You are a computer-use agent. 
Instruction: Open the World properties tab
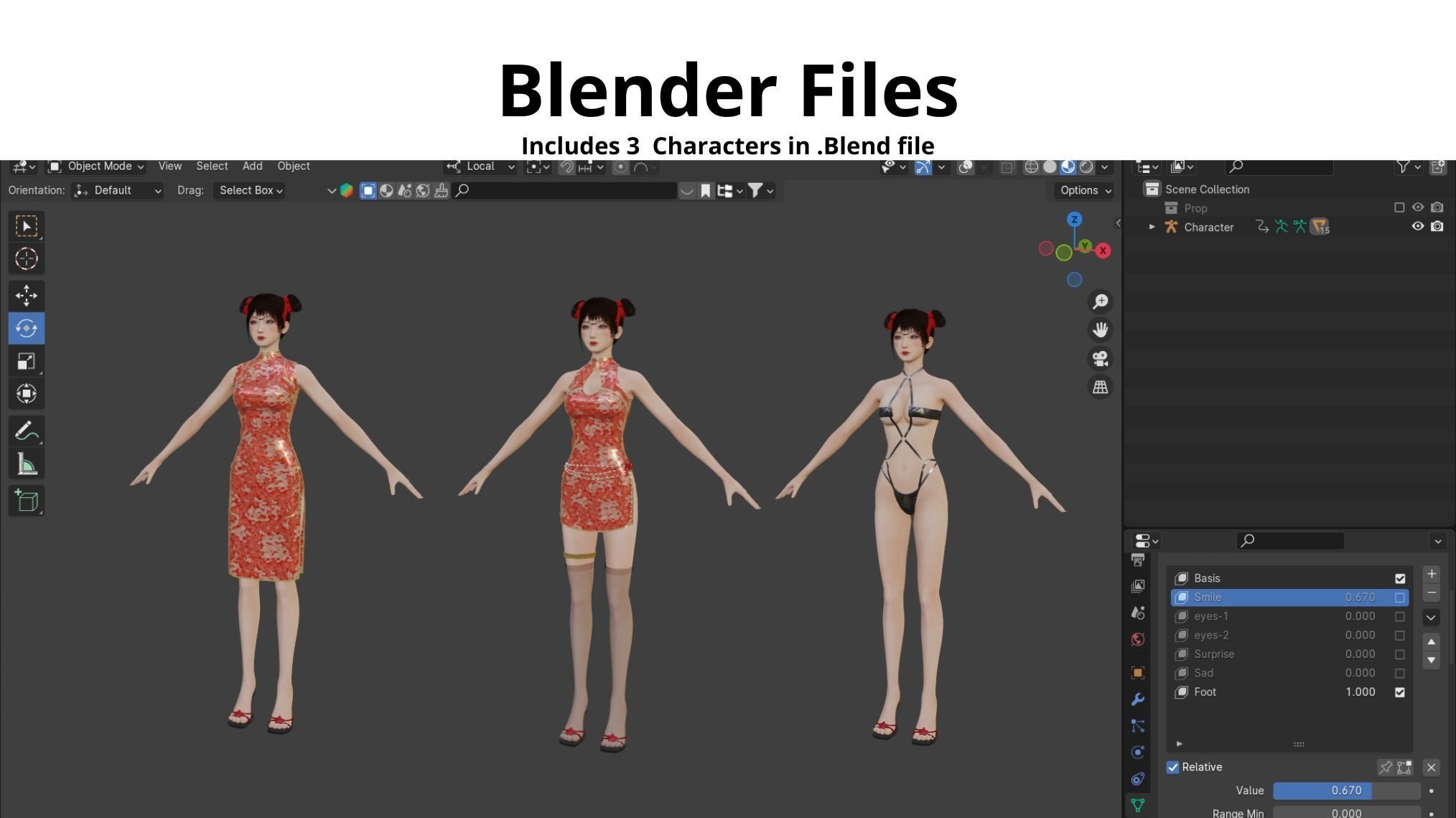pos(1138,639)
